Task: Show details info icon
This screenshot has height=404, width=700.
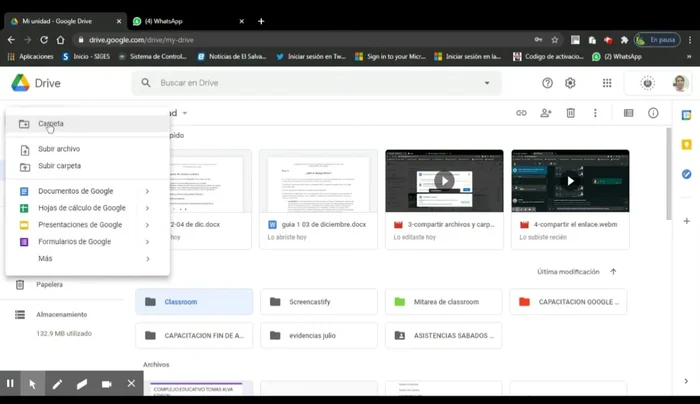Action: [653, 113]
